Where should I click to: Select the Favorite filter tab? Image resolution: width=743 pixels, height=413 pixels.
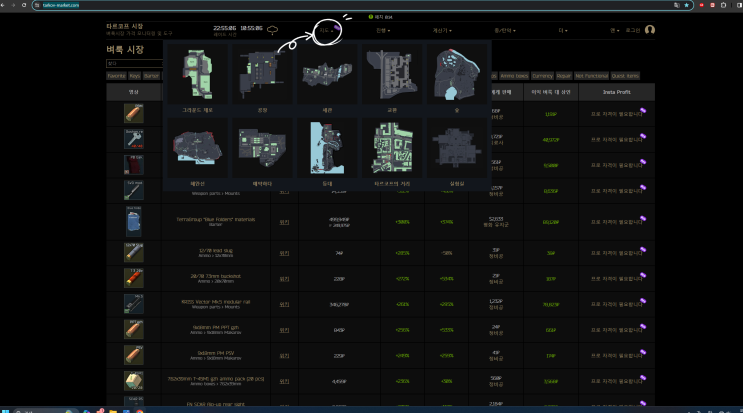(x=116, y=76)
